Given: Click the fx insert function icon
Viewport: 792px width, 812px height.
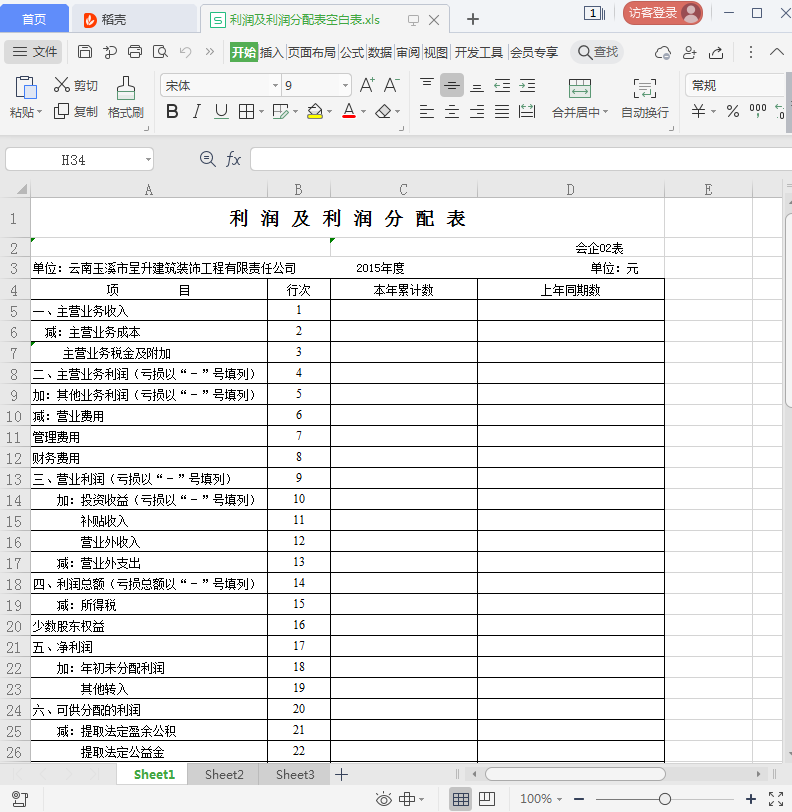Looking at the screenshot, I should 233,159.
